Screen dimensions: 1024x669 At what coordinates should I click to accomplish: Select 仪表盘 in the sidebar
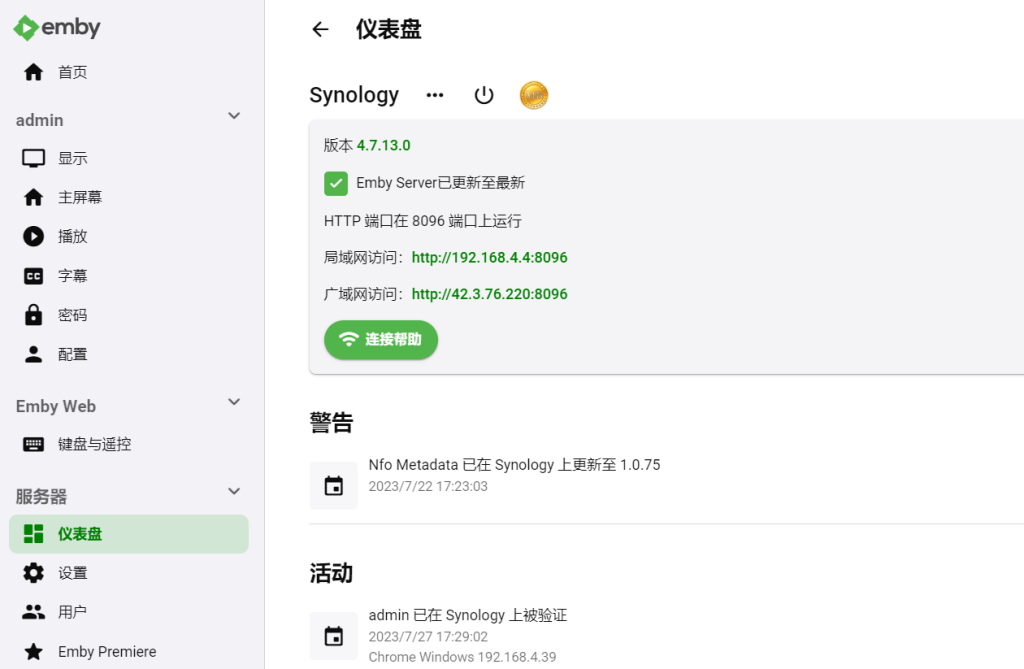tap(129, 534)
